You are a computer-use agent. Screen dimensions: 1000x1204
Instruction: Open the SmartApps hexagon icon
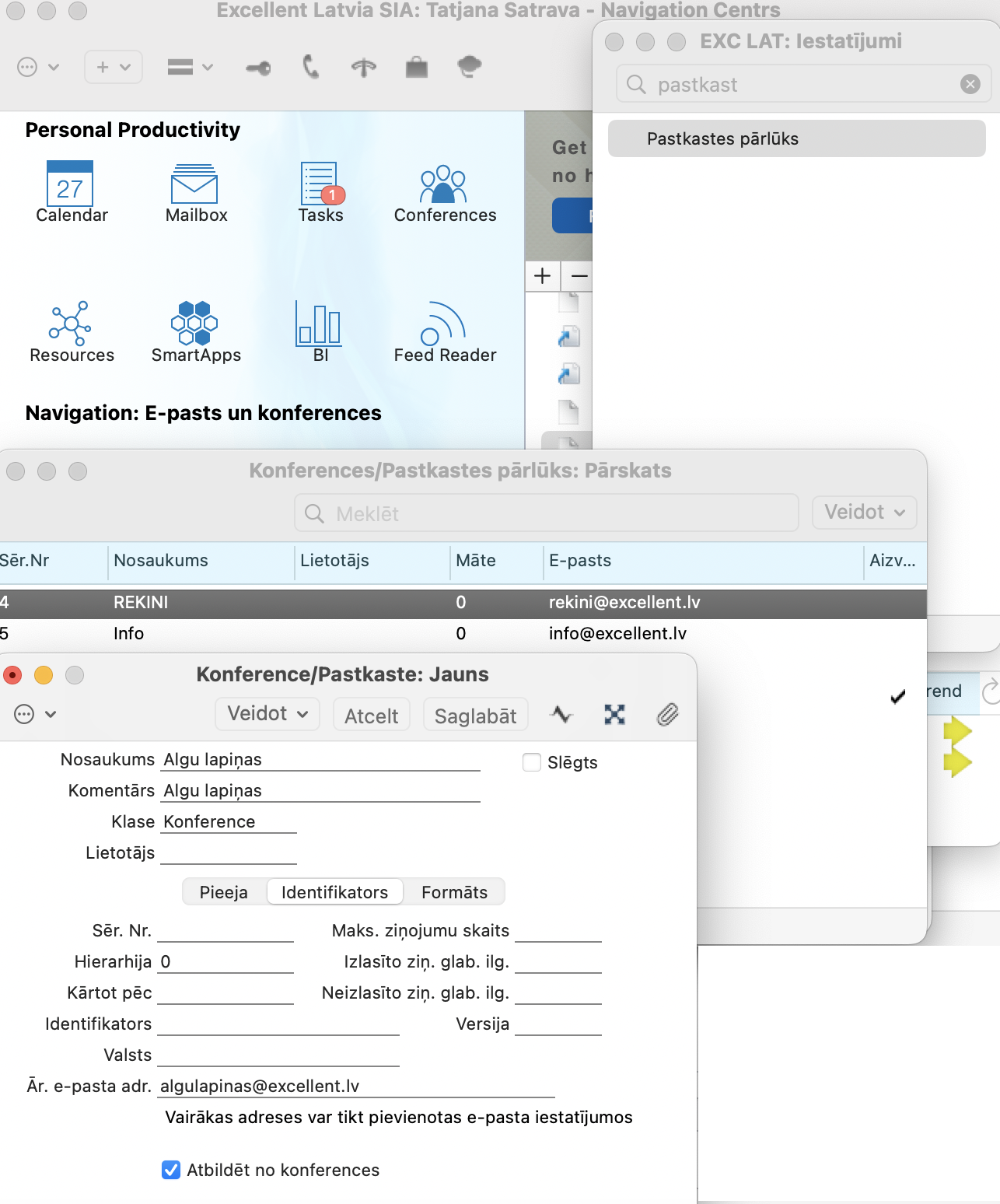pos(194,324)
